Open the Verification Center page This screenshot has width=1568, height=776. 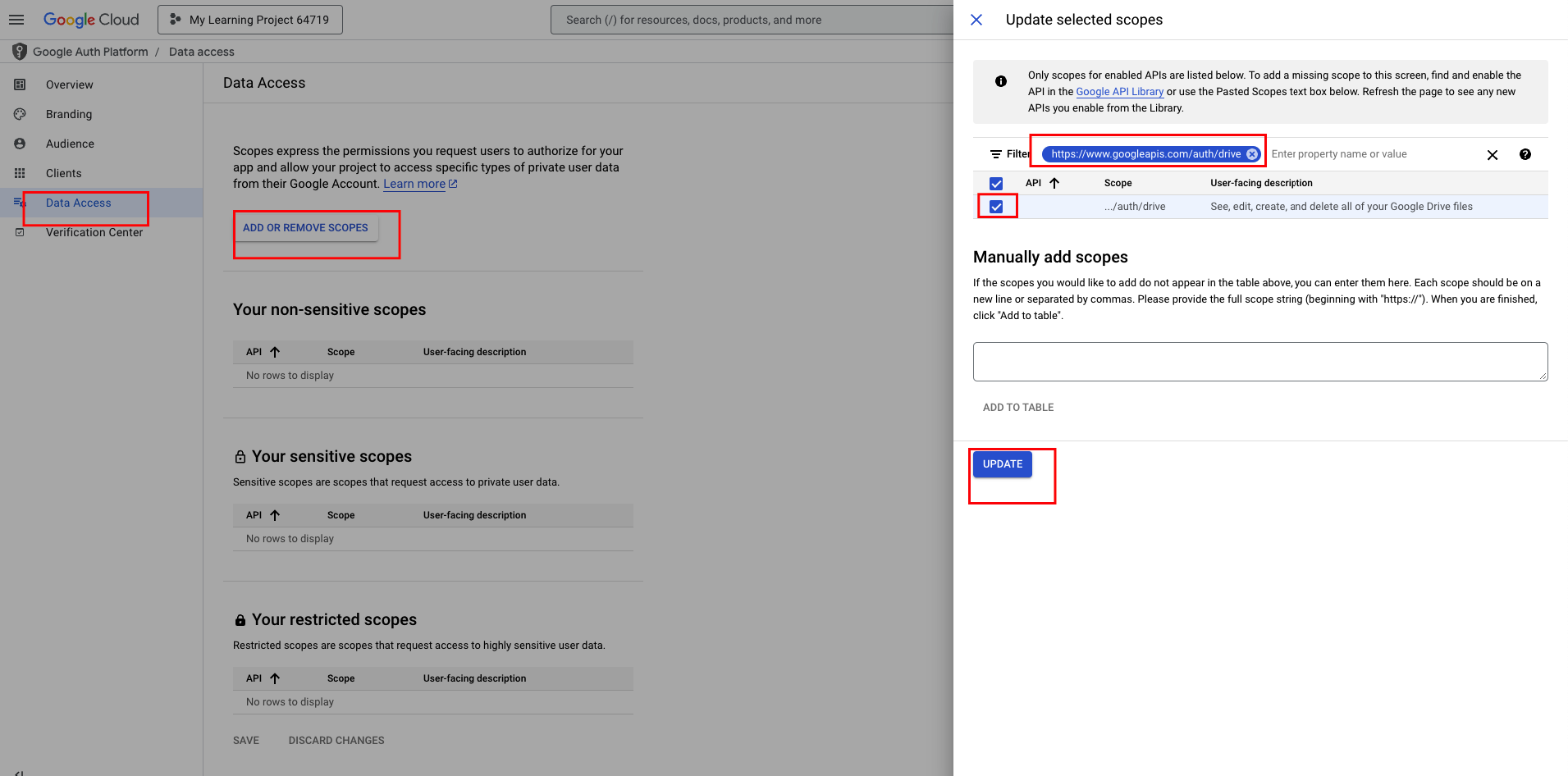(94, 232)
